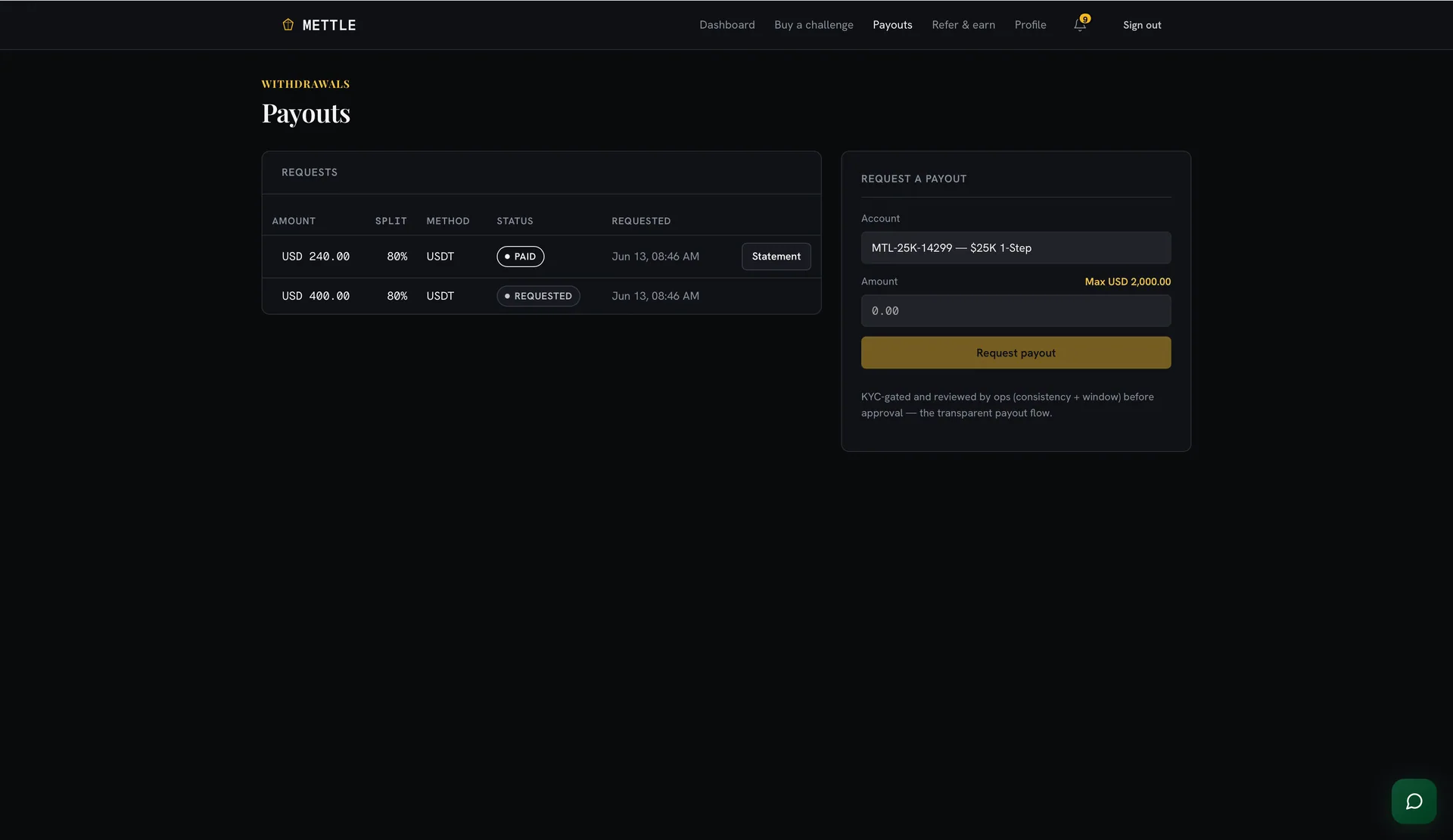Click the Sign out link

(x=1142, y=25)
